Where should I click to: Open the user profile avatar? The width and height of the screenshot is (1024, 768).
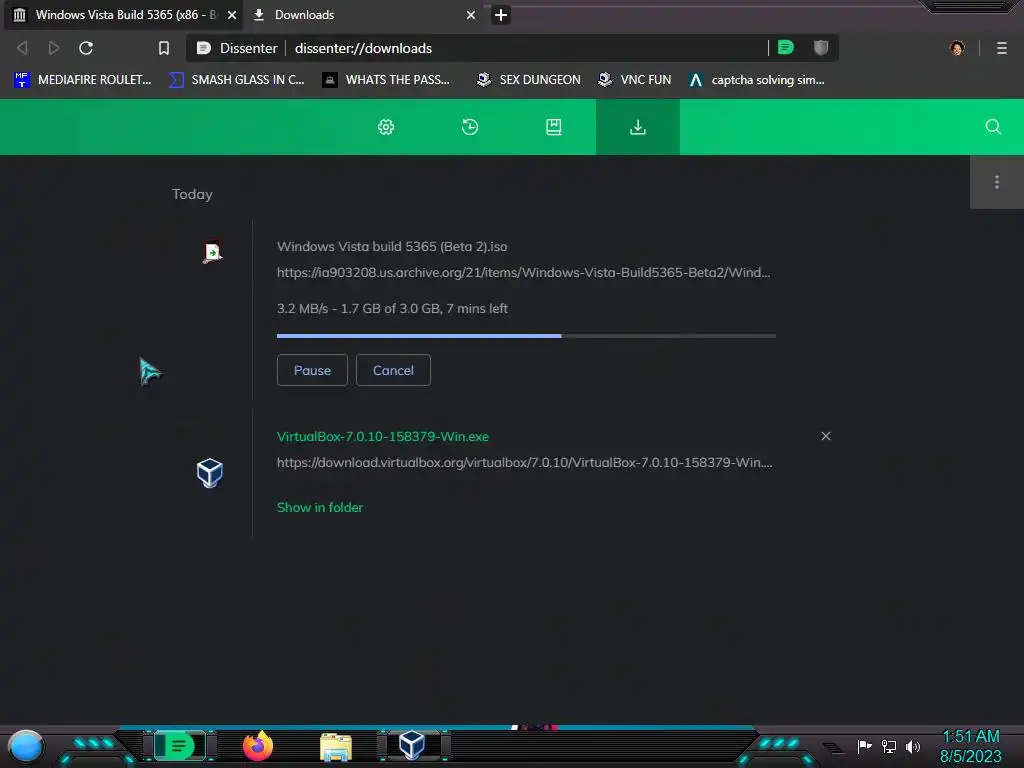click(957, 48)
